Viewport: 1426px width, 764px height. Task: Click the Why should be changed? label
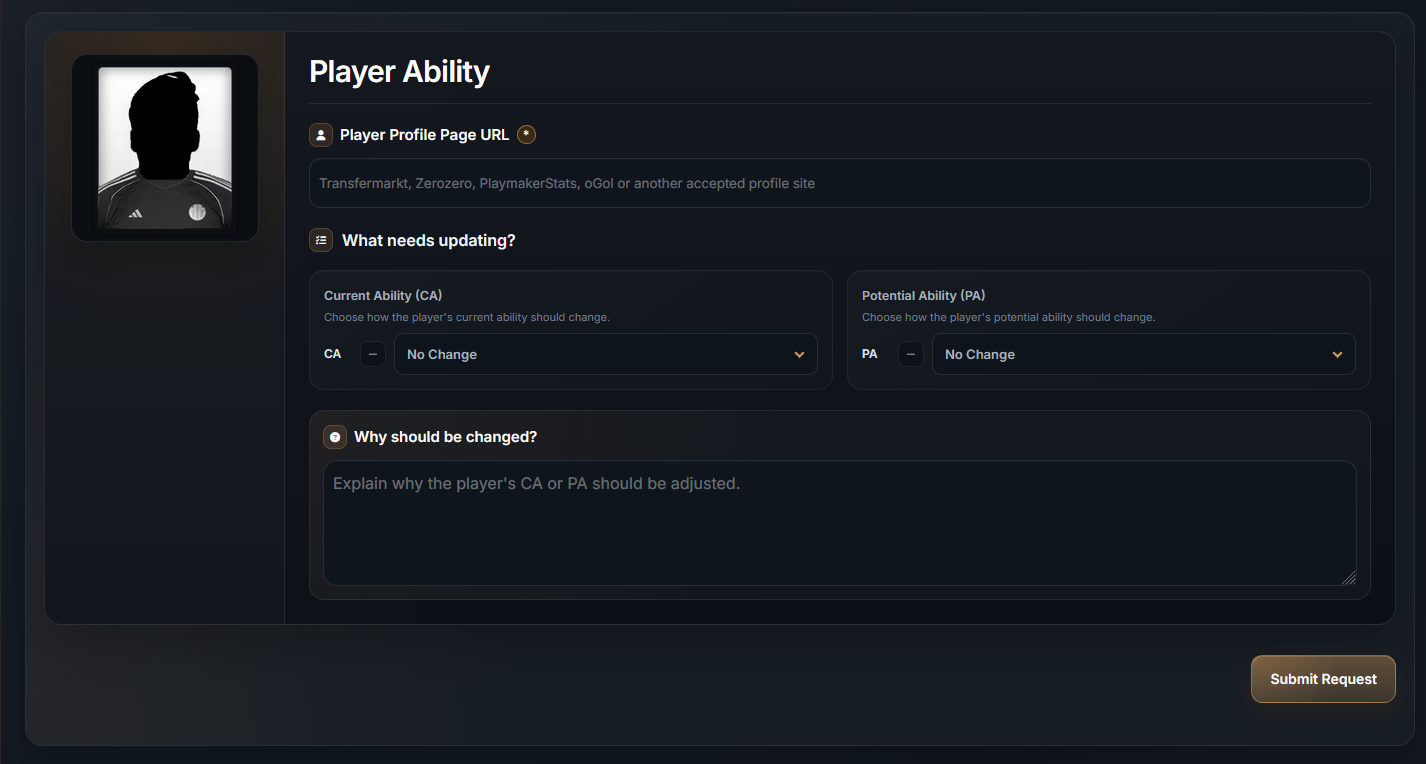pyautogui.click(x=445, y=437)
